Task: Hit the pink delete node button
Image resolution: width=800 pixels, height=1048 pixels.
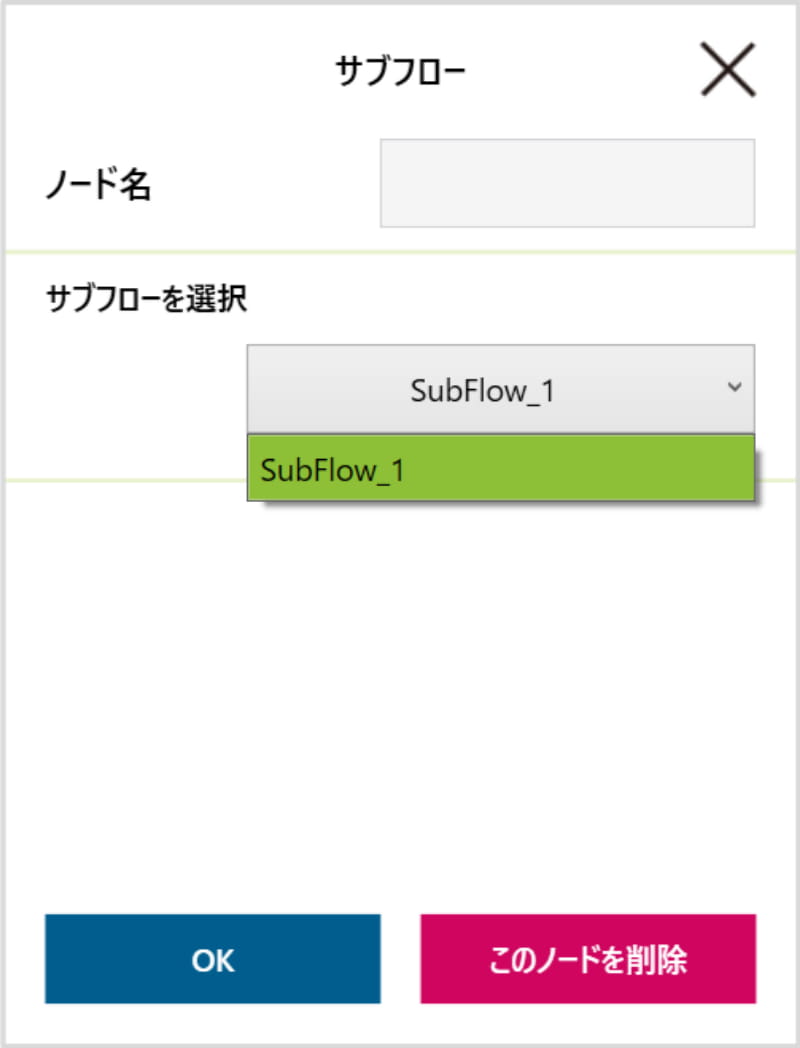Action: tap(587, 959)
